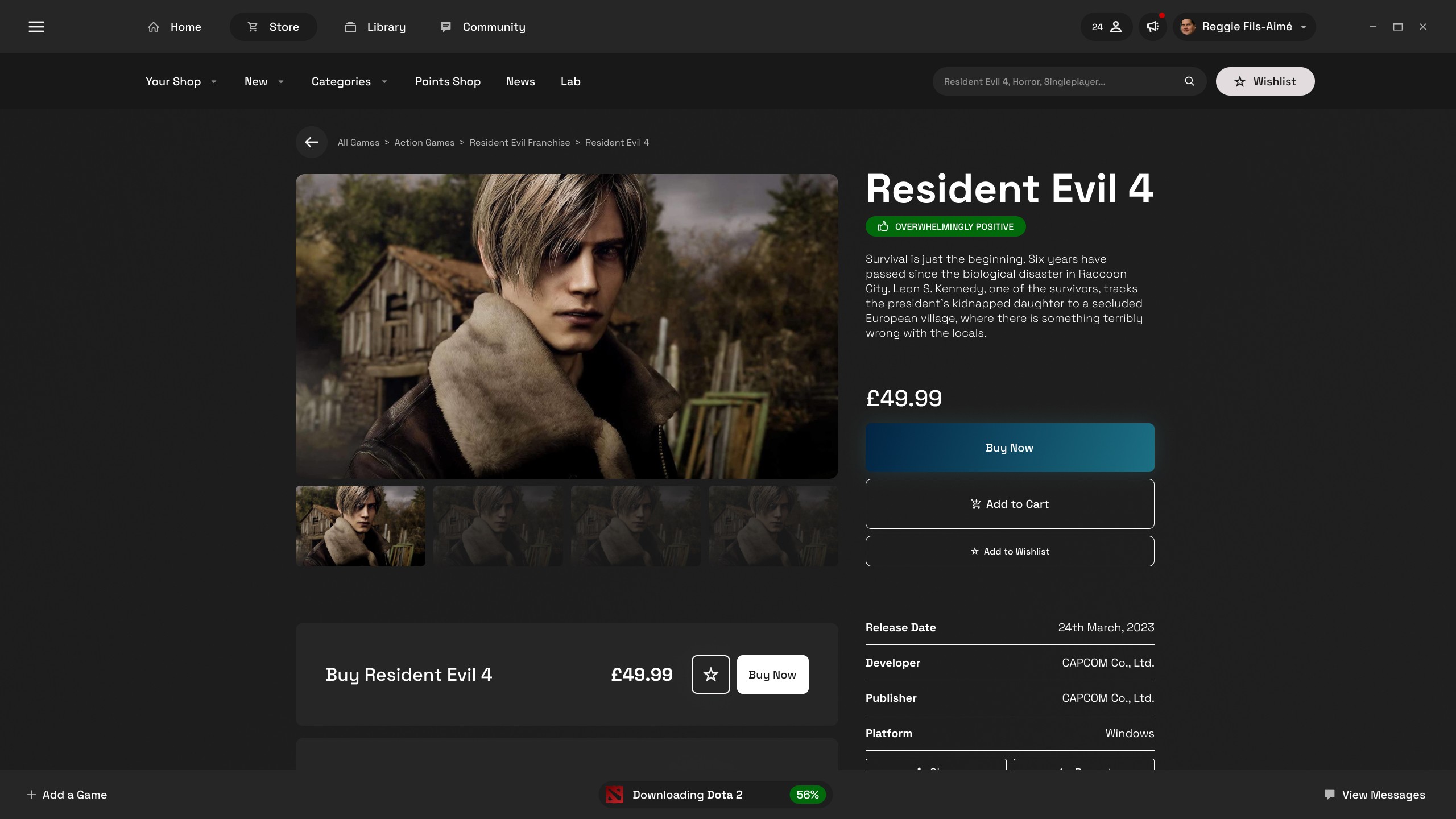Expand the New dropdown menu
Viewport: 1456px width, 819px height.
(x=264, y=81)
